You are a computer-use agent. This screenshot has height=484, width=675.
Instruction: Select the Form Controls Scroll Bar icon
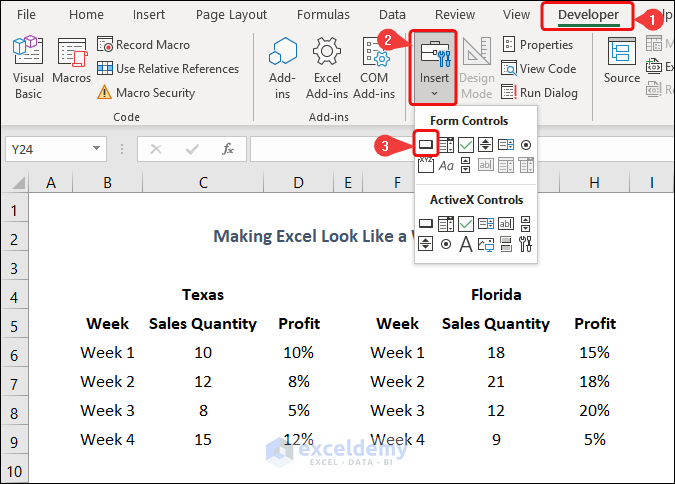point(465,165)
